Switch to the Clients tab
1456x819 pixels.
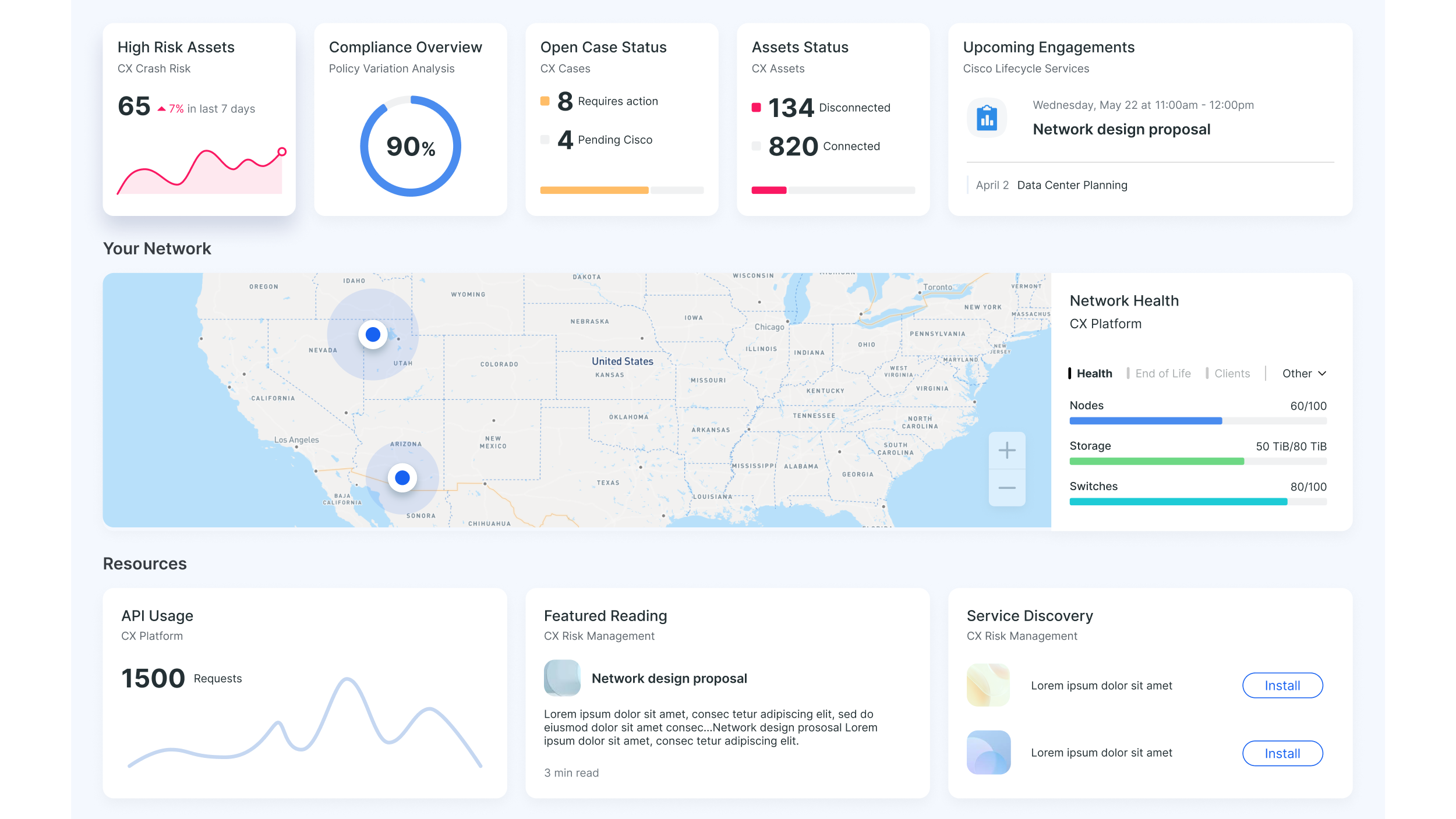point(1228,373)
